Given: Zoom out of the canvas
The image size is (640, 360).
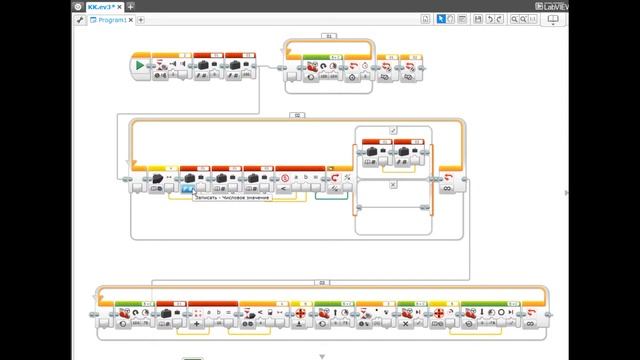Looking at the screenshot, I should 514,19.
